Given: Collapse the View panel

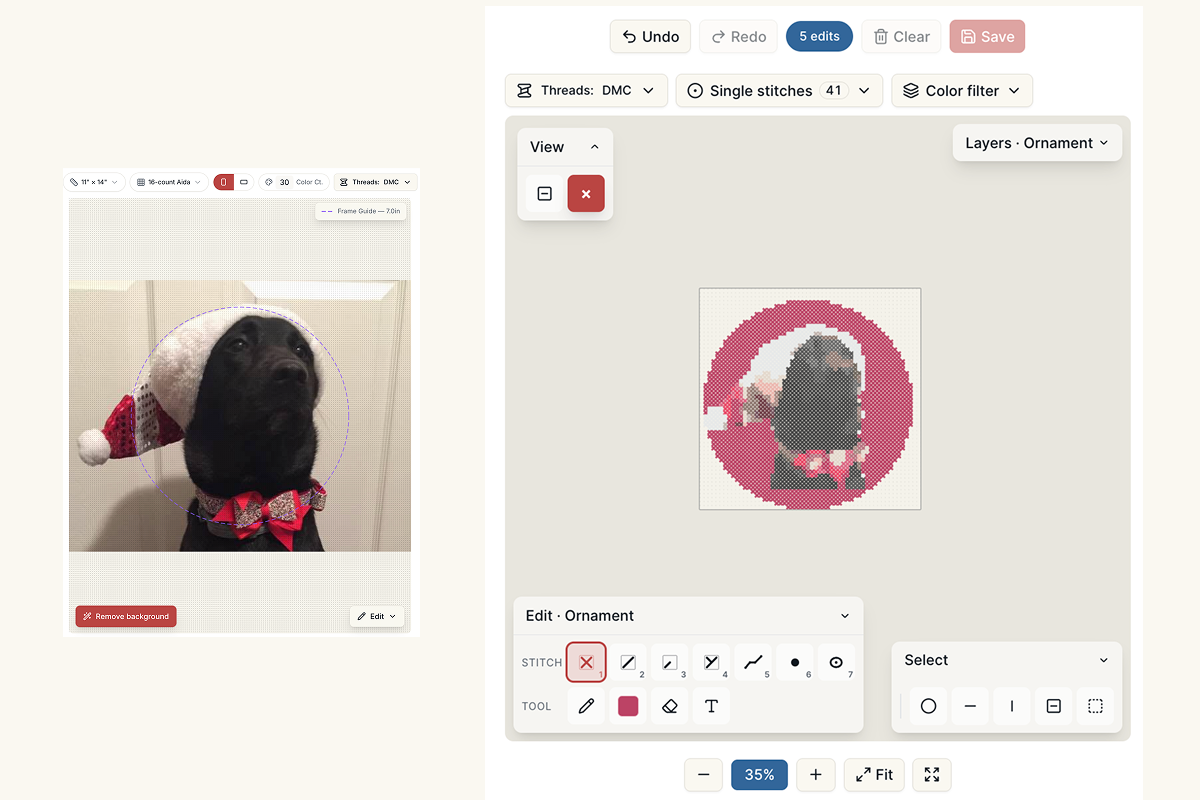Looking at the screenshot, I should click(595, 147).
